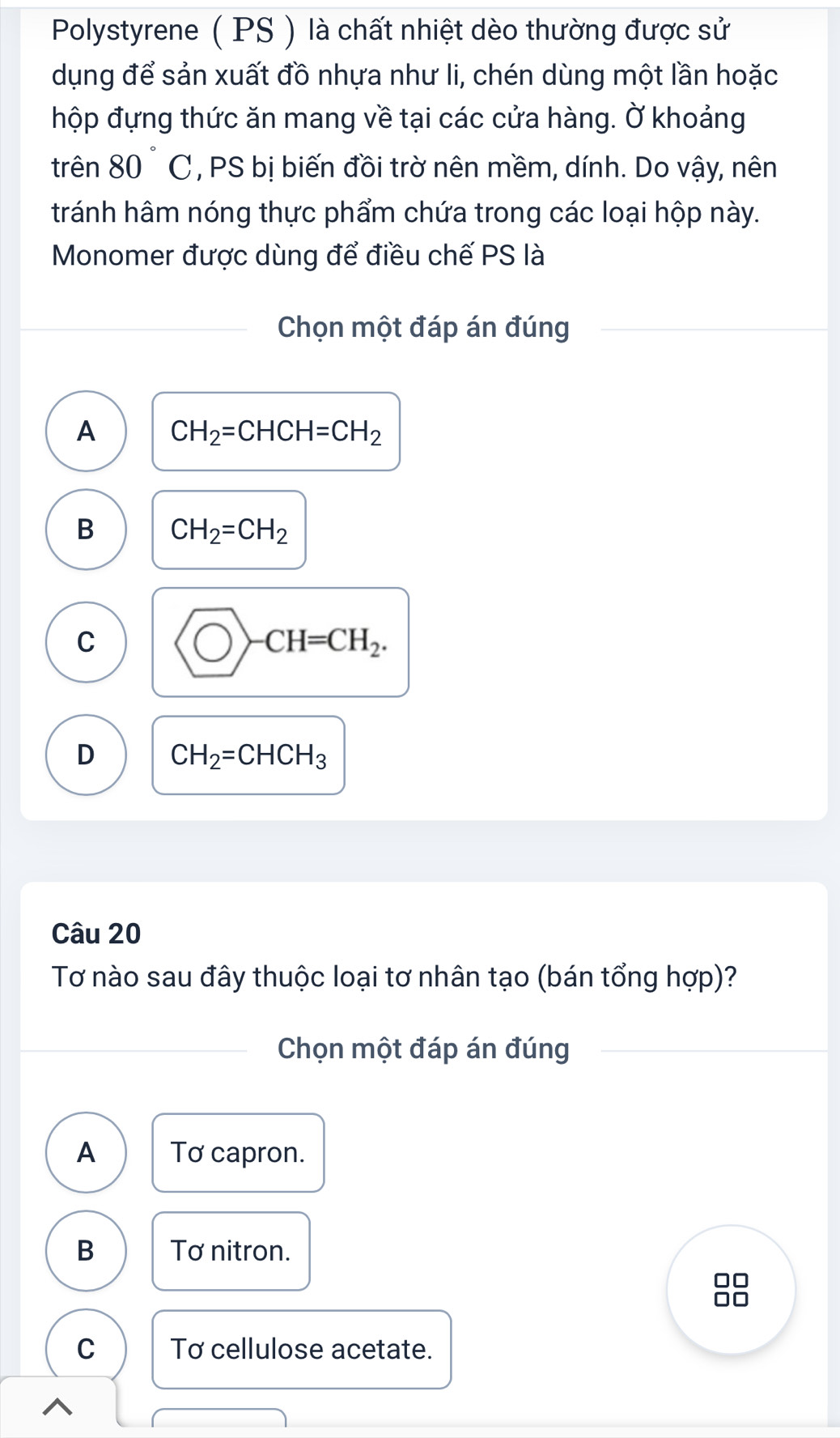Choose answer Tơ nitron

(x=231, y=1251)
